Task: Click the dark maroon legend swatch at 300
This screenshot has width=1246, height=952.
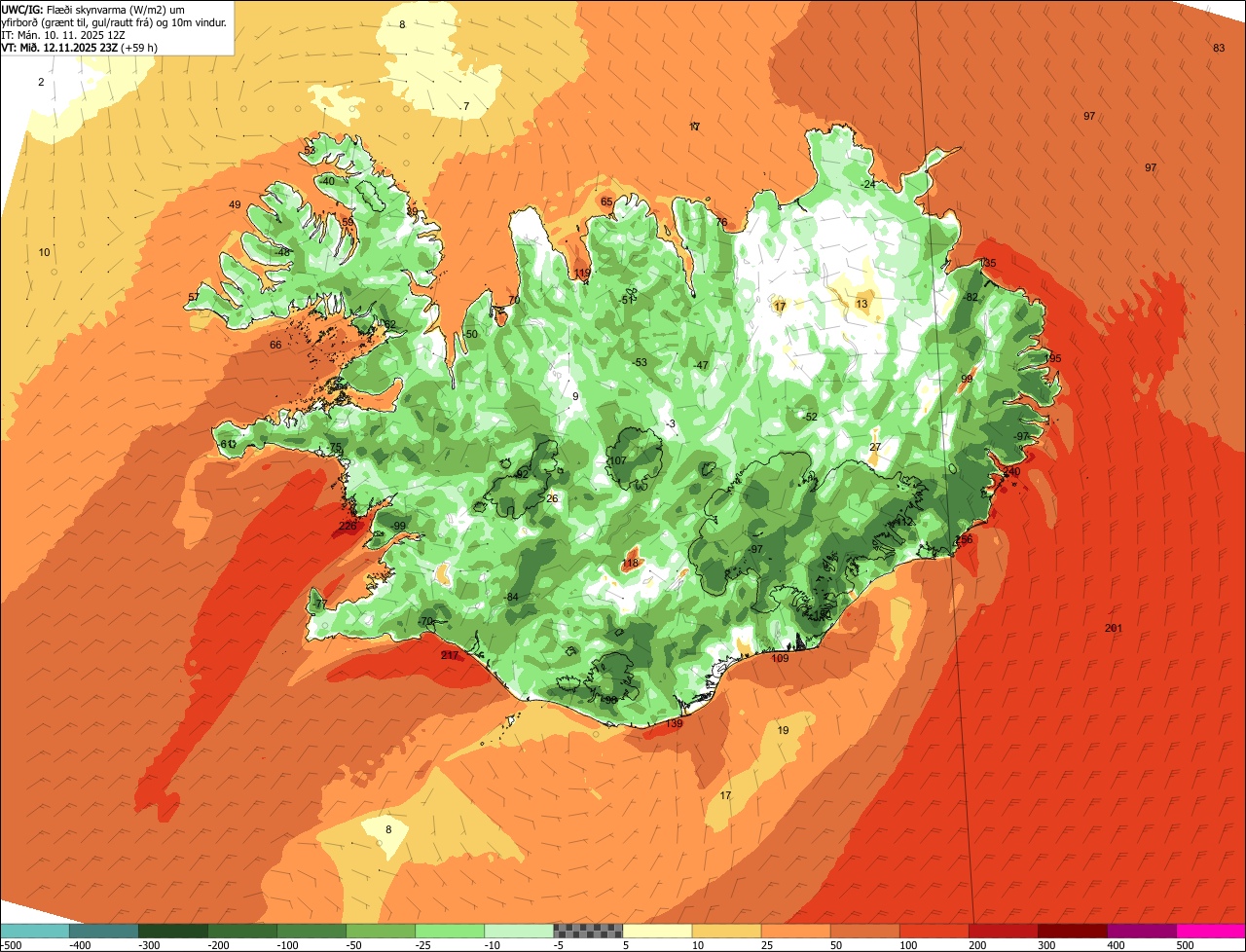Action: tap(1073, 931)
